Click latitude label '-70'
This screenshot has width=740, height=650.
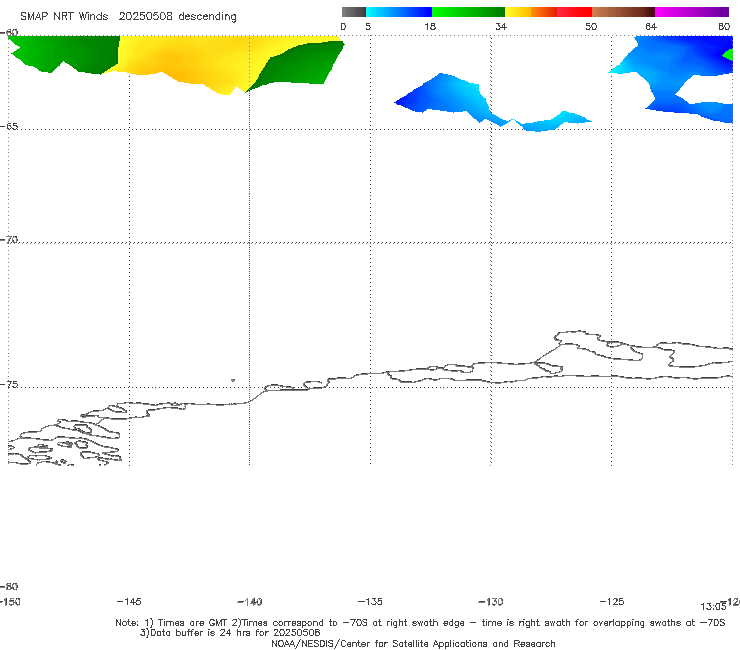(x=9, y=240)
